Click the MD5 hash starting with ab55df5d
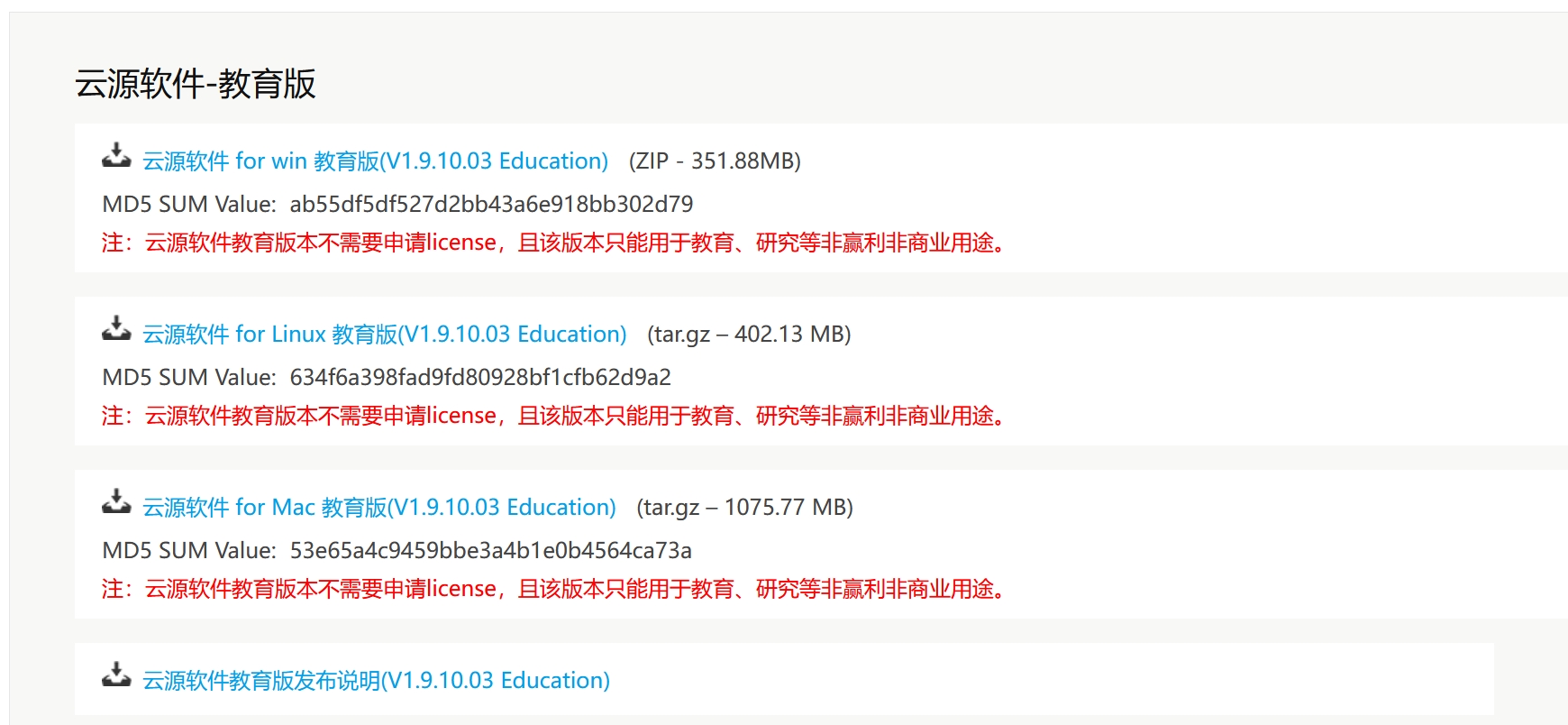 [491, 204]
